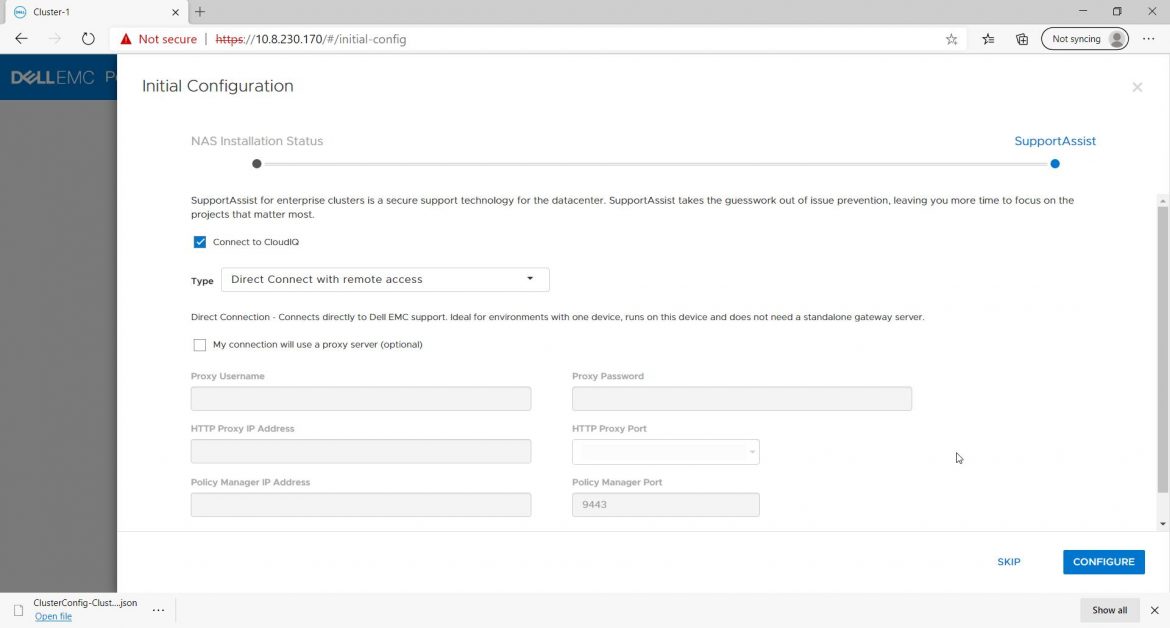Expand the connection Type dropdown

[385, 280]
